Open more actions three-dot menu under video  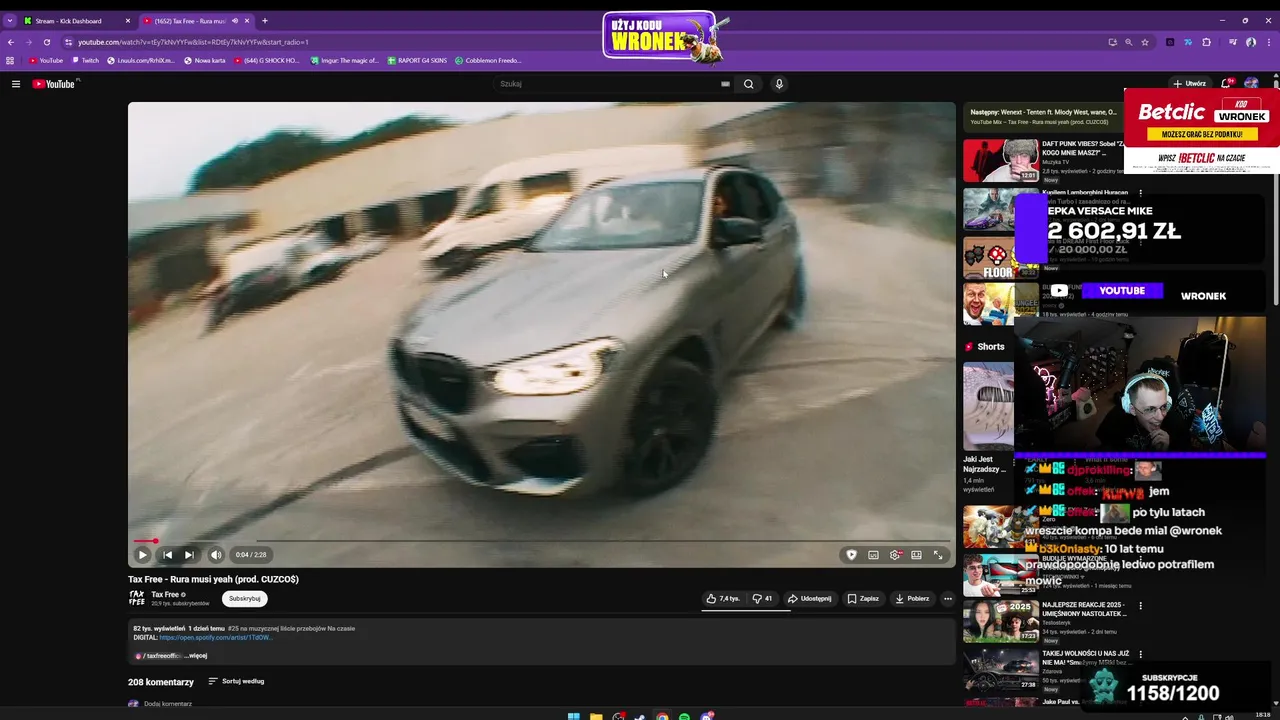pyautogui.click(x=948, y=599)
